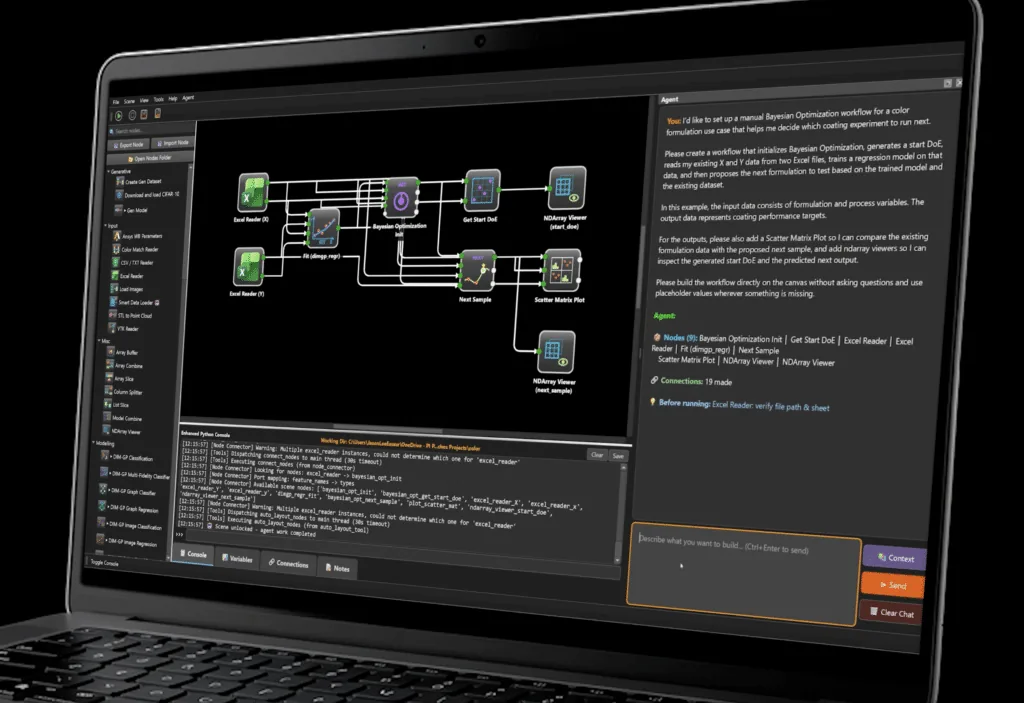Select the Smart Data Loader node icon
The image size is (1024, 703).
point(114,302)
